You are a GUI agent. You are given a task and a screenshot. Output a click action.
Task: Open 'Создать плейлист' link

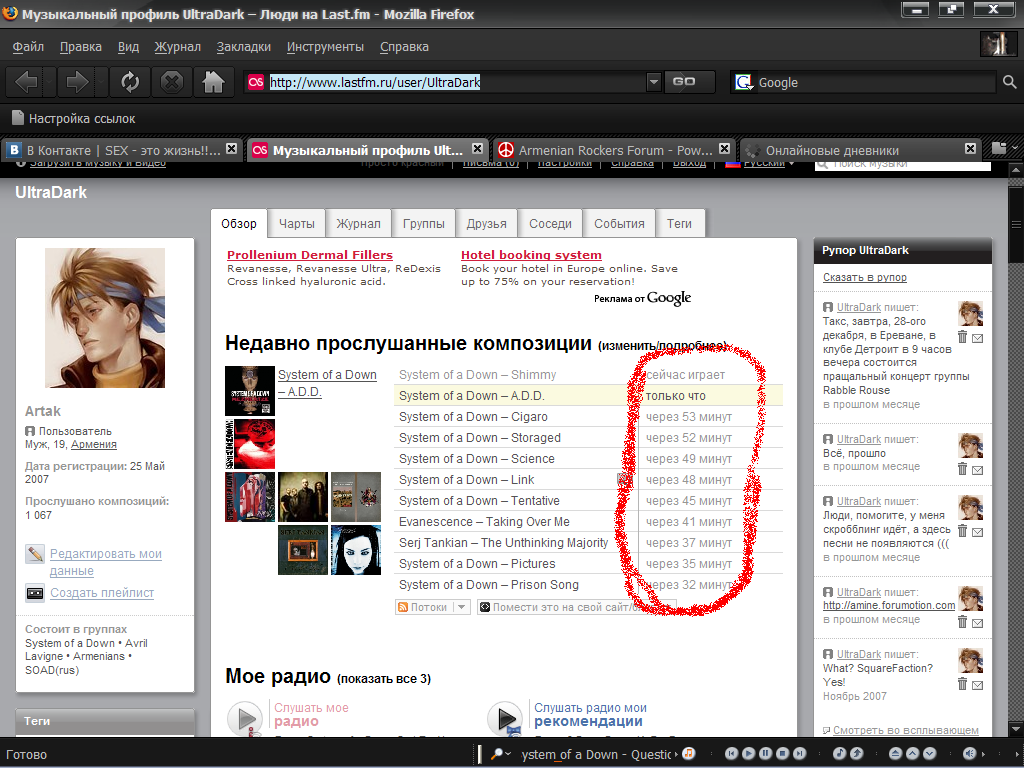tap(102, 593)
